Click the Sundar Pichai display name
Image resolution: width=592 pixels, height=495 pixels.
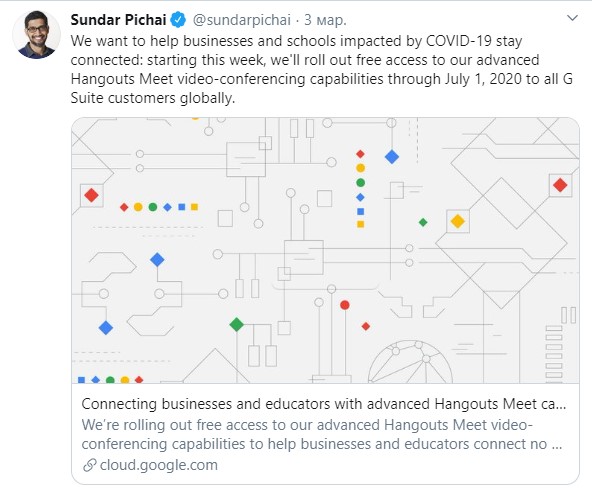coord(118,20)
